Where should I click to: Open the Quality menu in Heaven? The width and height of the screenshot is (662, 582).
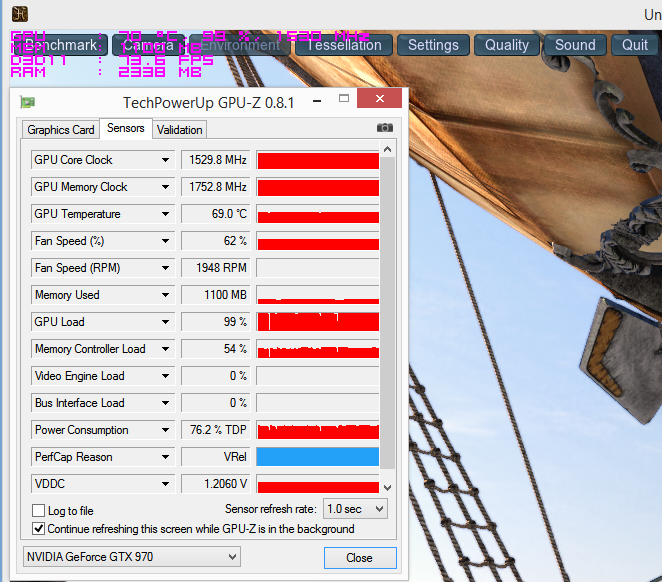click(507, 45)
